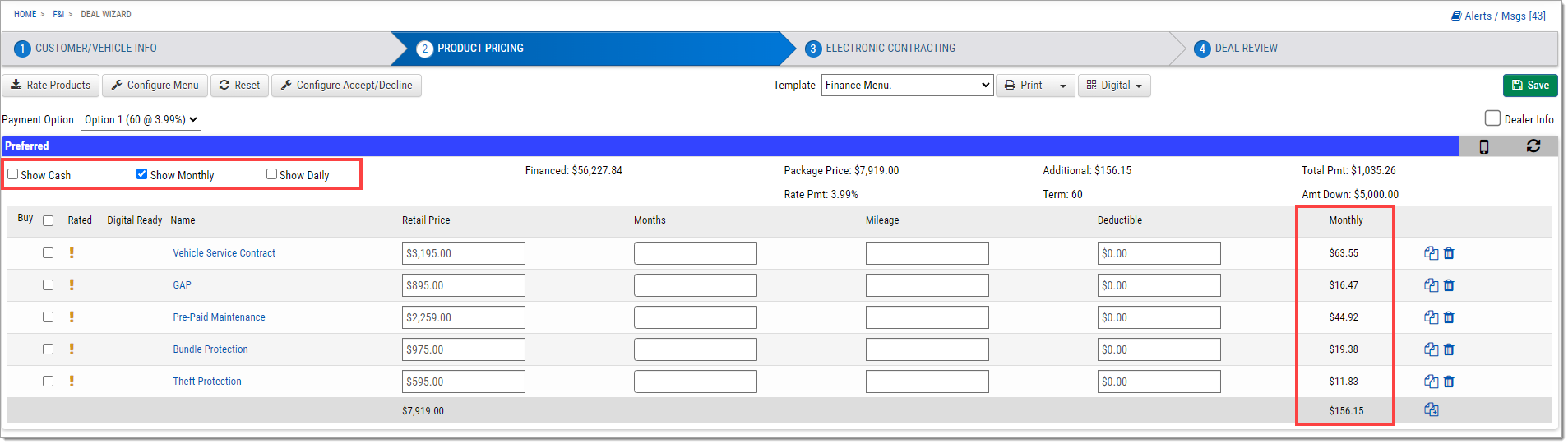Screen dimensions: 1568x444
Task: Click Retail Price field showing $3,195.00
Action: tap(464, 253)
